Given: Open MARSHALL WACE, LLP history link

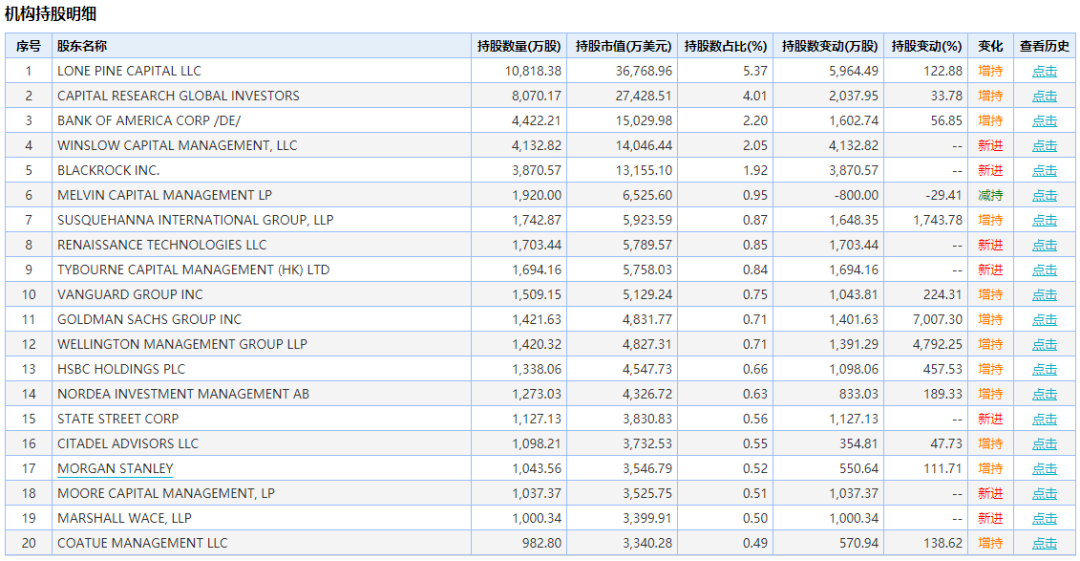Looking at the screenshot, I should point(1044,518).
